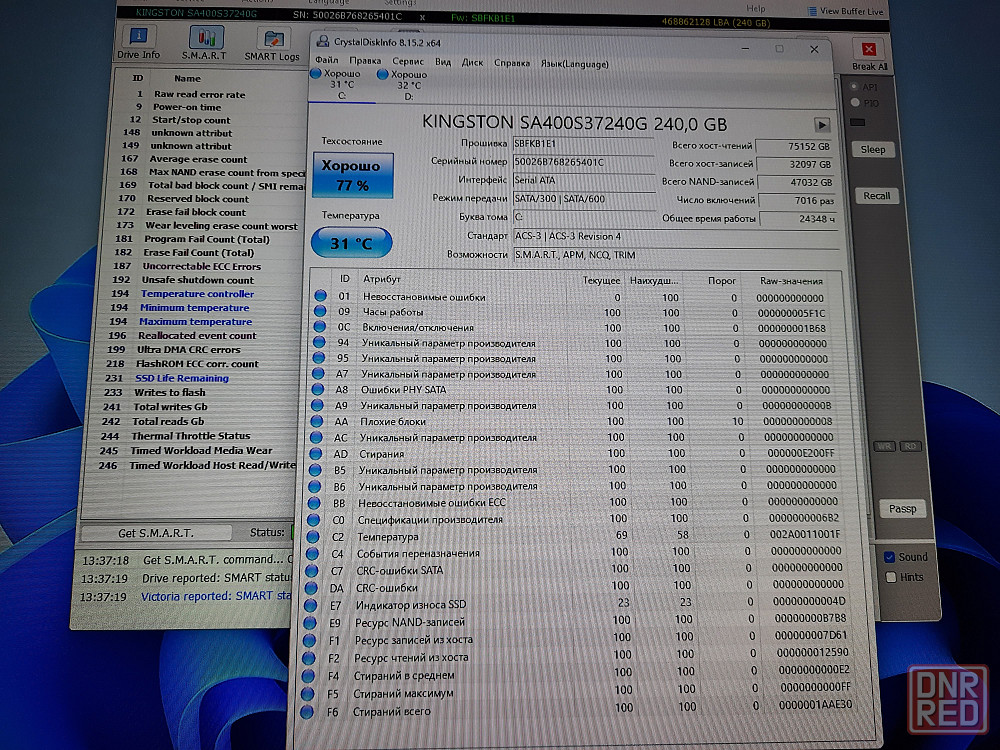The image size is (1000, 750).
Task: Click status circle for Ресурс записей из хоста row
Action: pyautogui.click(x=309, y=640)
